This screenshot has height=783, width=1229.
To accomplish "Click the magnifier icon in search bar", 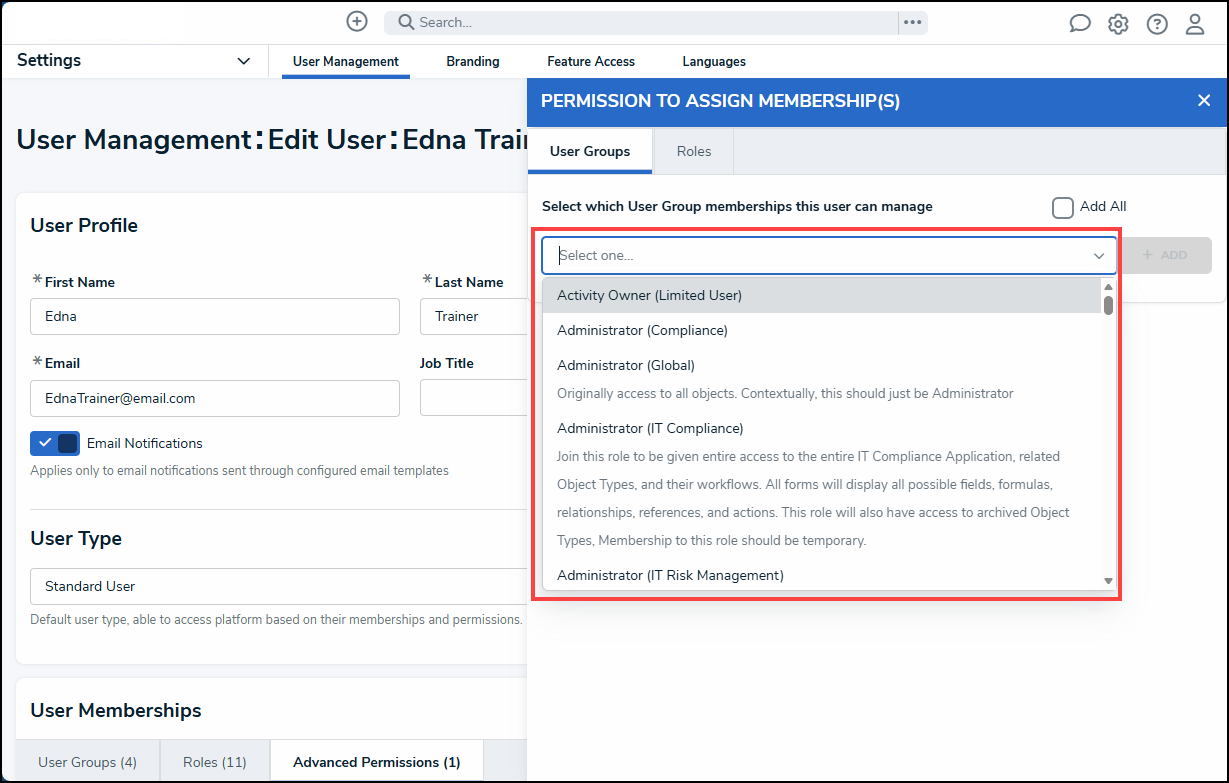I will click(x=405, y=22).
